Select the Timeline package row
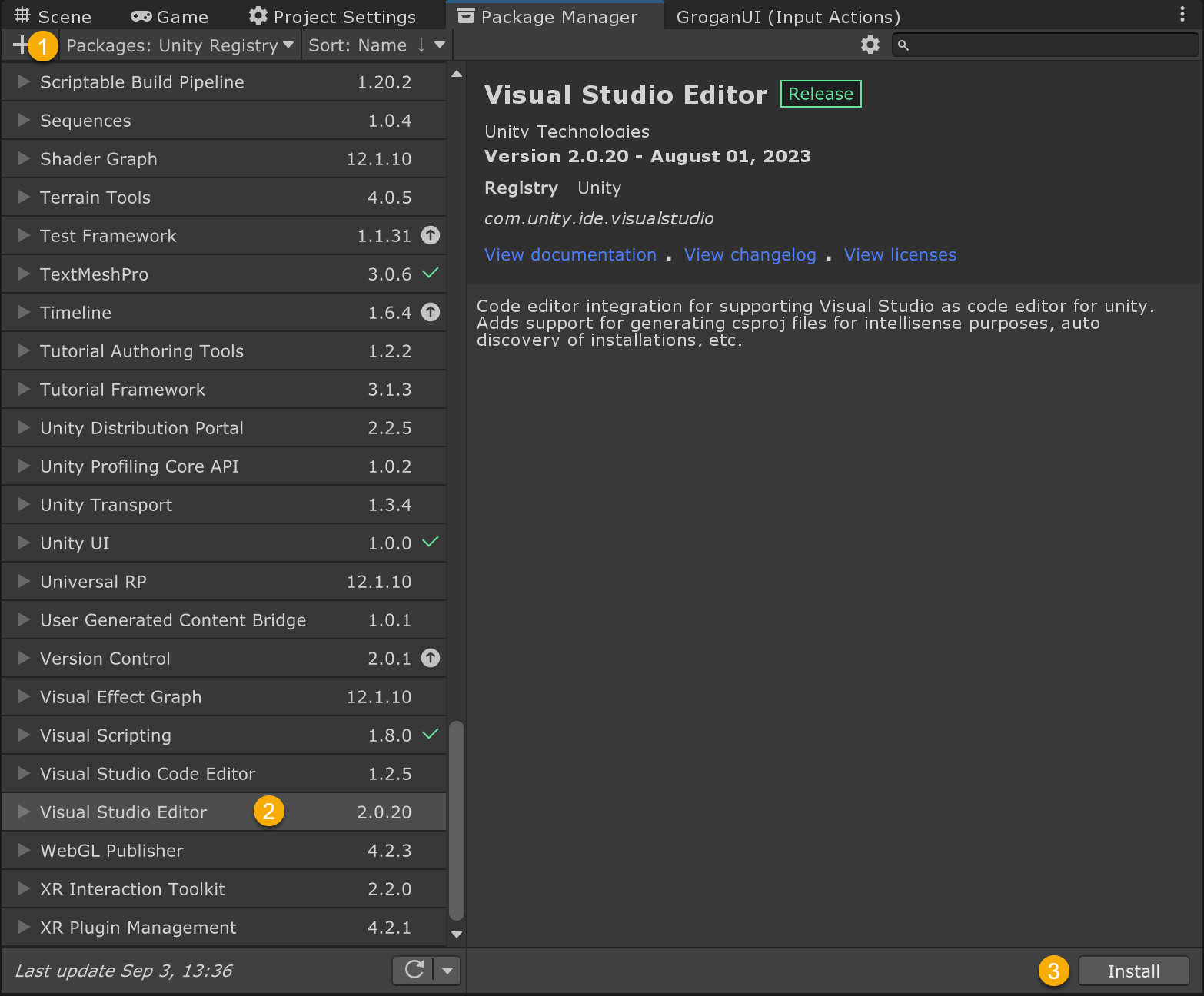This screenshot has height=996, width=1204. click(224, 312)
